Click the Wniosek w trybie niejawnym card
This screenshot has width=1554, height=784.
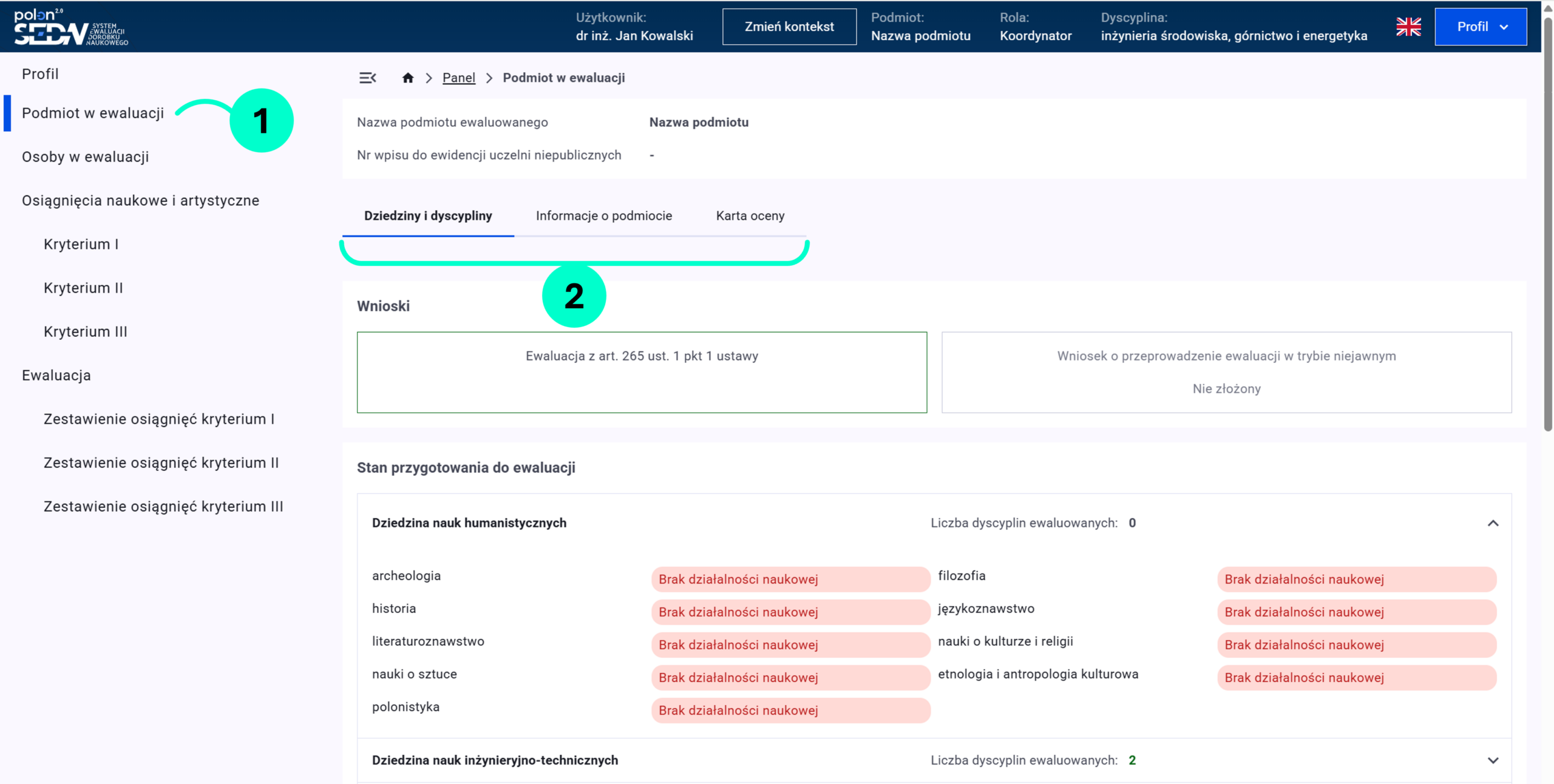[x=1226, y=372]
